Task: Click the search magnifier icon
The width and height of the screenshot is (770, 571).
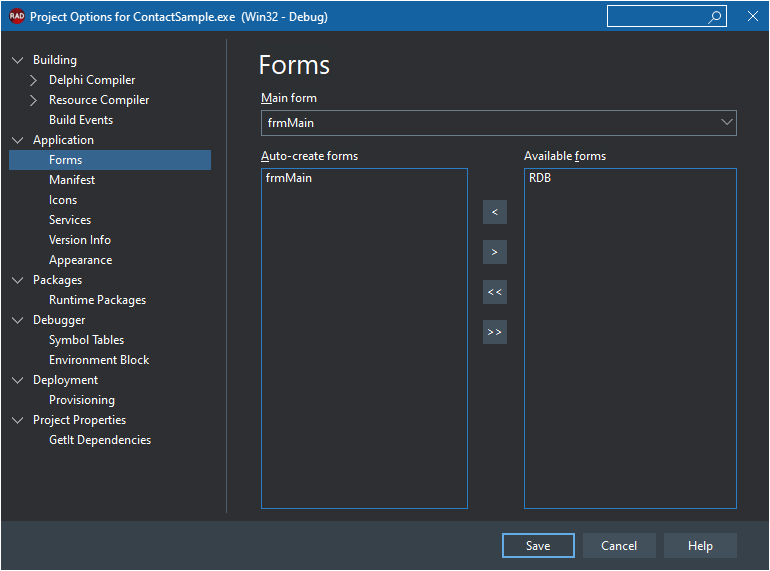Action: coord(715,17)
